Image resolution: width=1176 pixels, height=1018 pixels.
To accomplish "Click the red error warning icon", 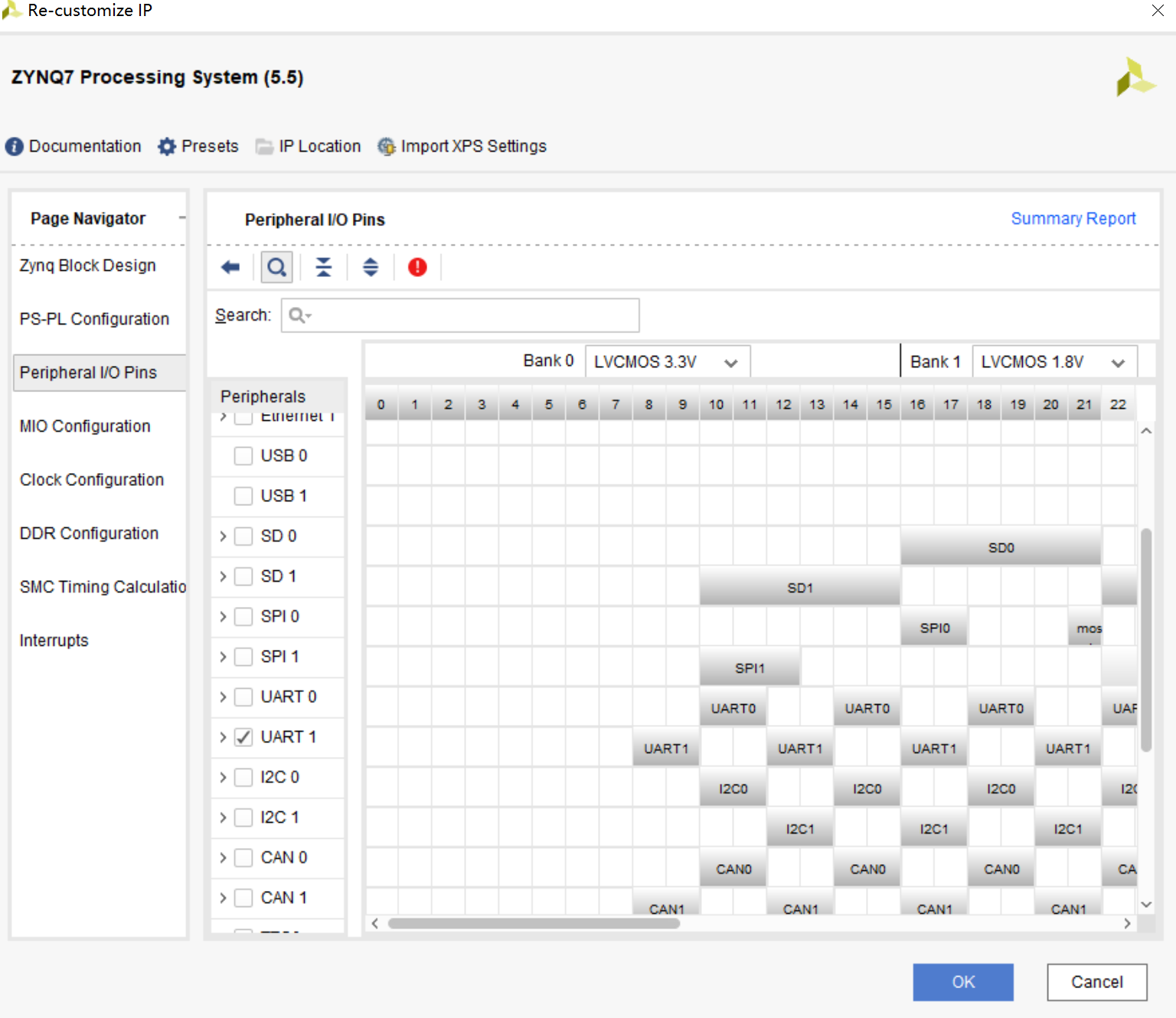I will click(417, 267).
